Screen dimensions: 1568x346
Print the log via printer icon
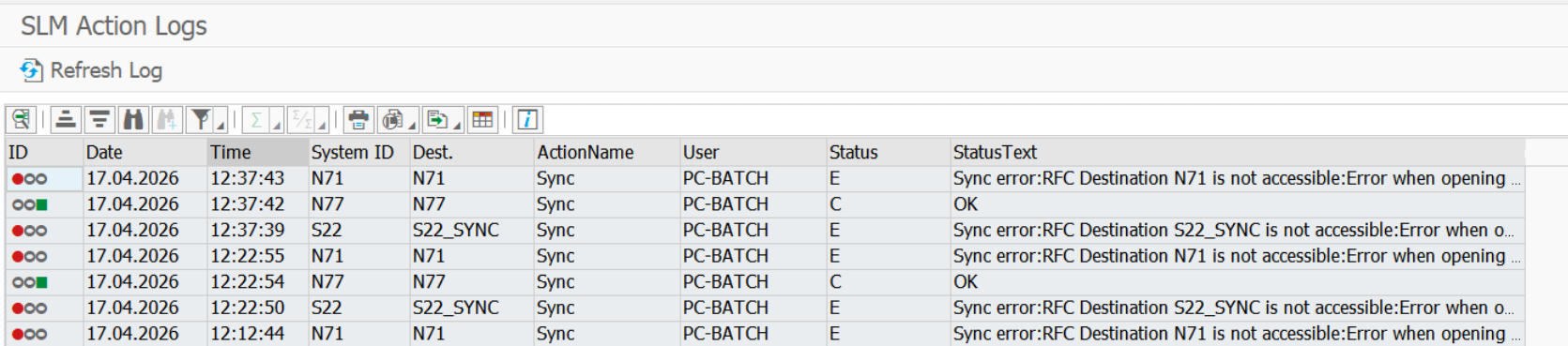358,120
